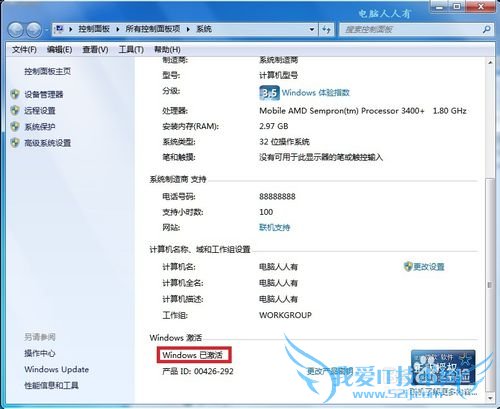Image resolution: width=500 pixels, height=409 pixels.
Task: Expand the chevron after 所有控制面板项 breadcrumb
Action: pyautogui.click(x=188, y=29)
